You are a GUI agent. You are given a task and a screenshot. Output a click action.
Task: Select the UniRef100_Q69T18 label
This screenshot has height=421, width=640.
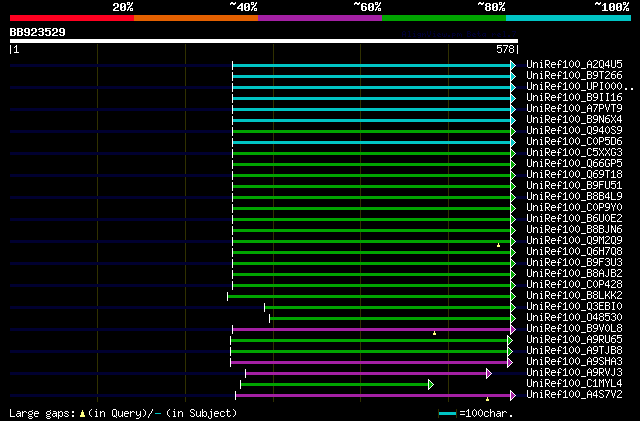[x=574, y=174]
